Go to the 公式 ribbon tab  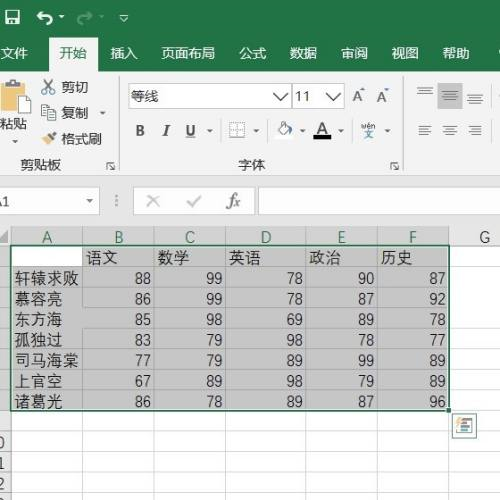253,53
